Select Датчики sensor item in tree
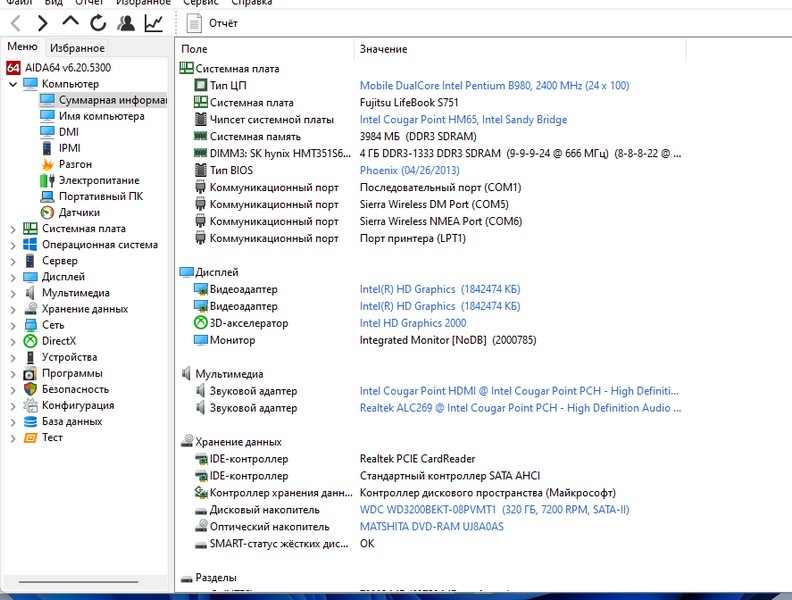The width and height of the screenshot is (792, 600). [x=79, y=212]
